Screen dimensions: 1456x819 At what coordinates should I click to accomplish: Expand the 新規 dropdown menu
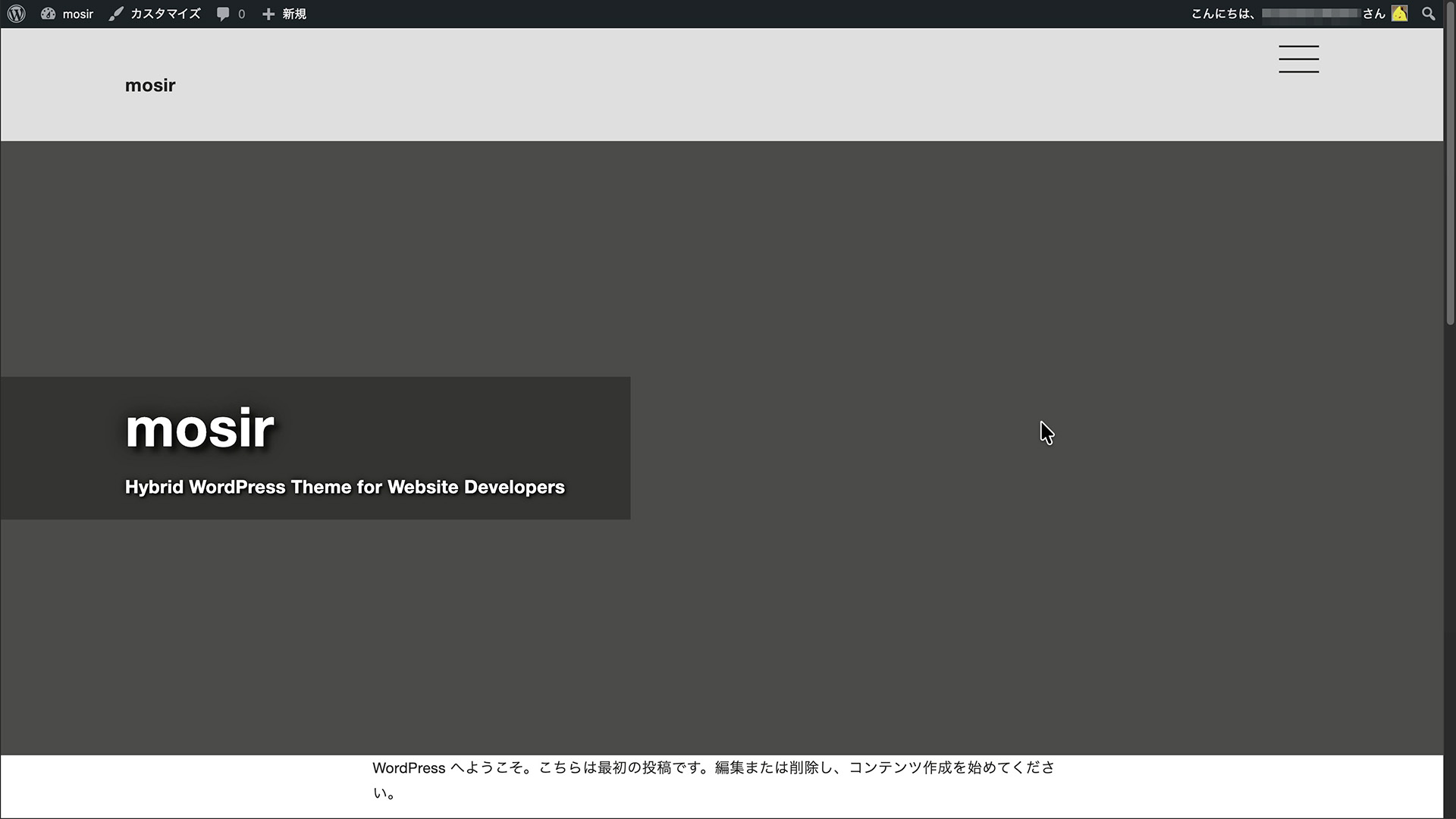point(291,13)
